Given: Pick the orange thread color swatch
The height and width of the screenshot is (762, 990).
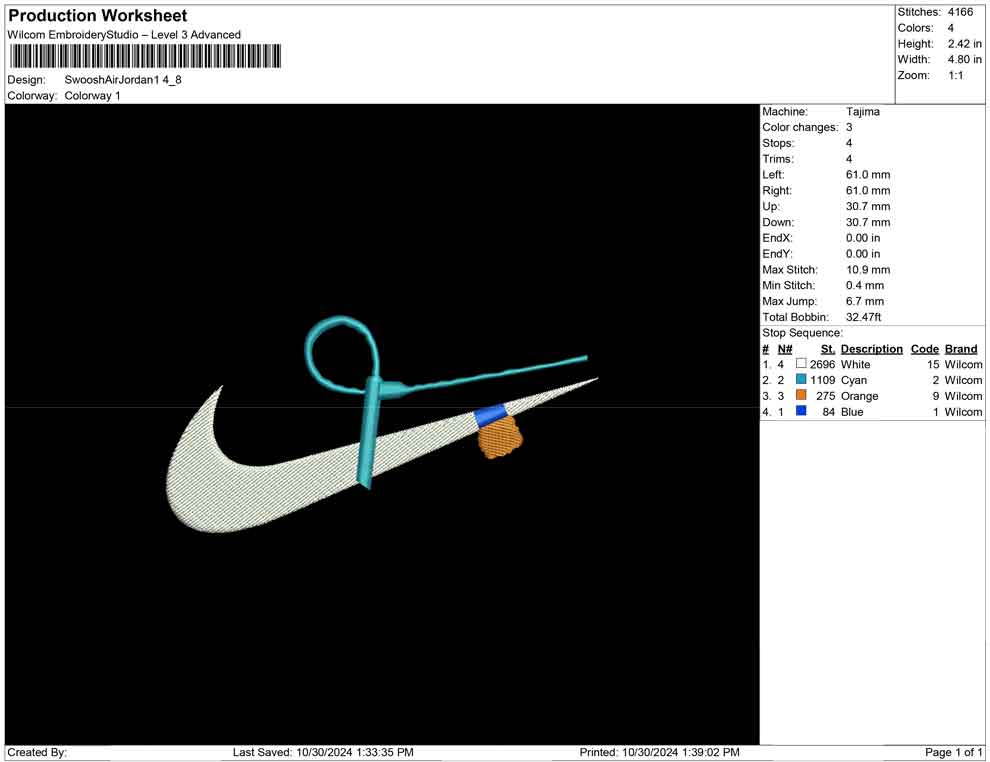Looking at the screenshot, I should [x=801, y=396].
